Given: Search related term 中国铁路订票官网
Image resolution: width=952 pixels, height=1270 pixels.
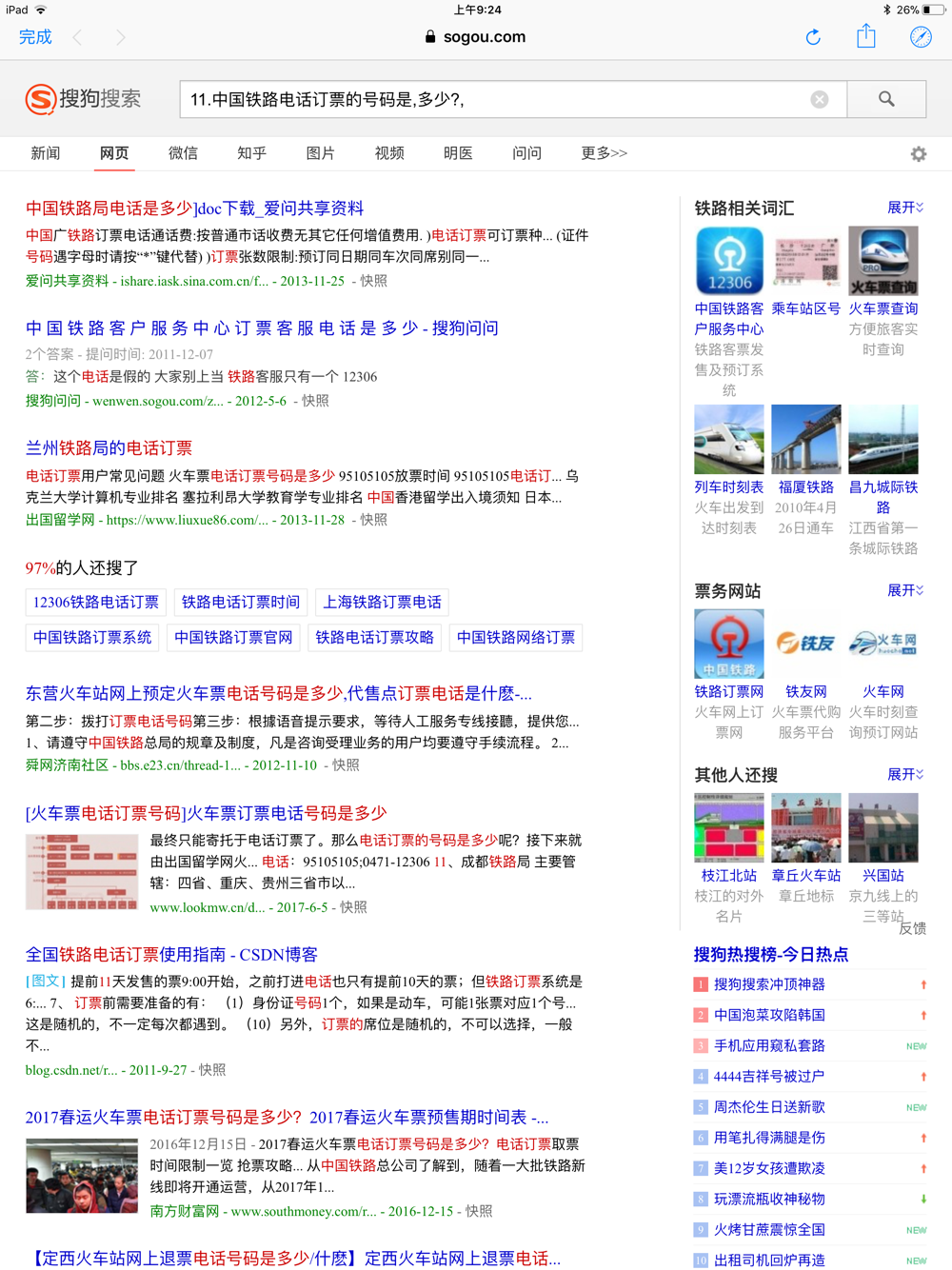Looking at the screenshot, I should (x=233, y=638).
